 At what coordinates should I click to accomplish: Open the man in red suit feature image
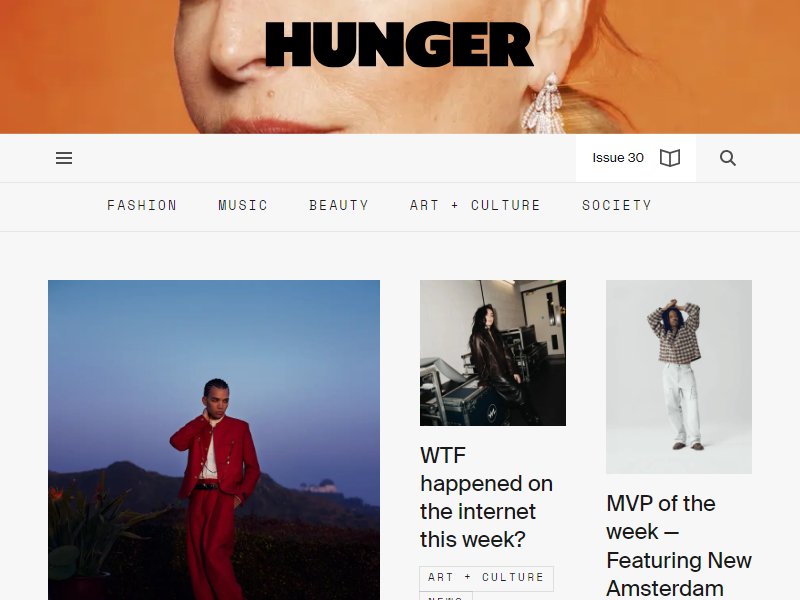214,440
